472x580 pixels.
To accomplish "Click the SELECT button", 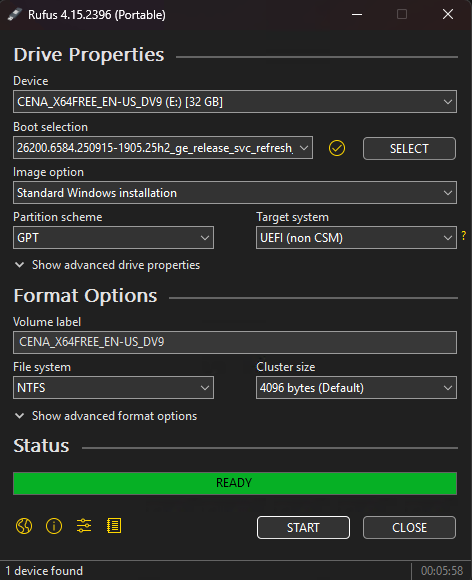I will (x=409, y=148).
